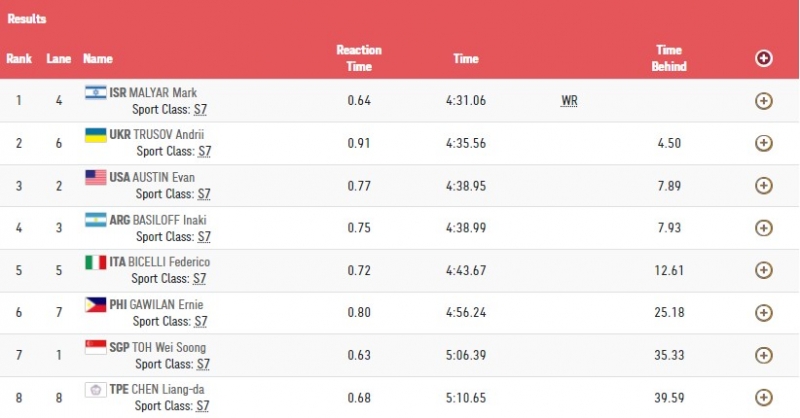Click the Chinese Taipei flag beside CHEN Liang-da
The height and width of the screenshot is (418, 800).
coord(96,389)
